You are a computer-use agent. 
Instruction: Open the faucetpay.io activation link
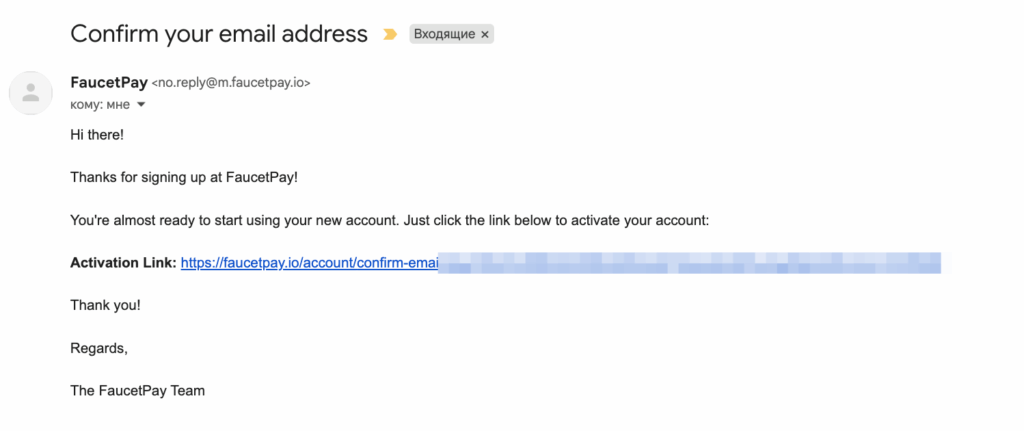coord(309,263)
